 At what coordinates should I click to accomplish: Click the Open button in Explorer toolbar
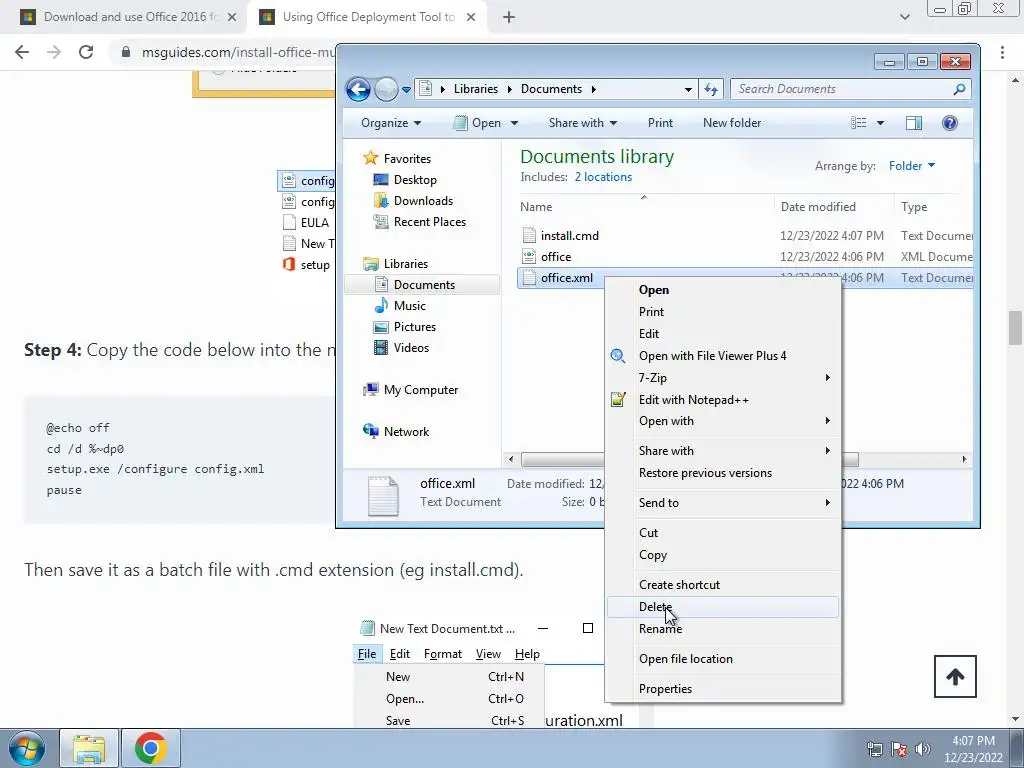(478, 123)
